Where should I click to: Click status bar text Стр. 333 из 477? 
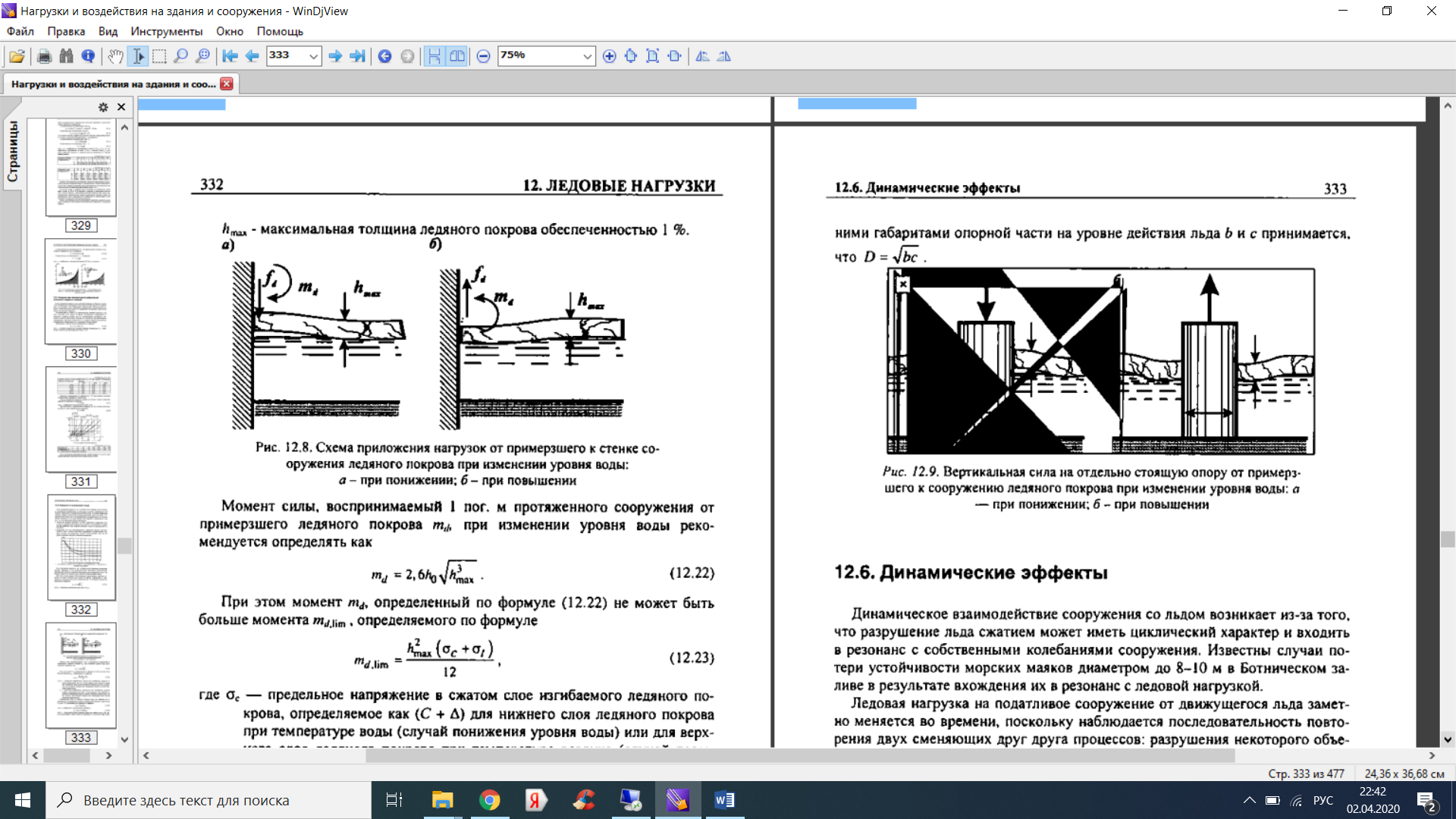pos(1306,773)
